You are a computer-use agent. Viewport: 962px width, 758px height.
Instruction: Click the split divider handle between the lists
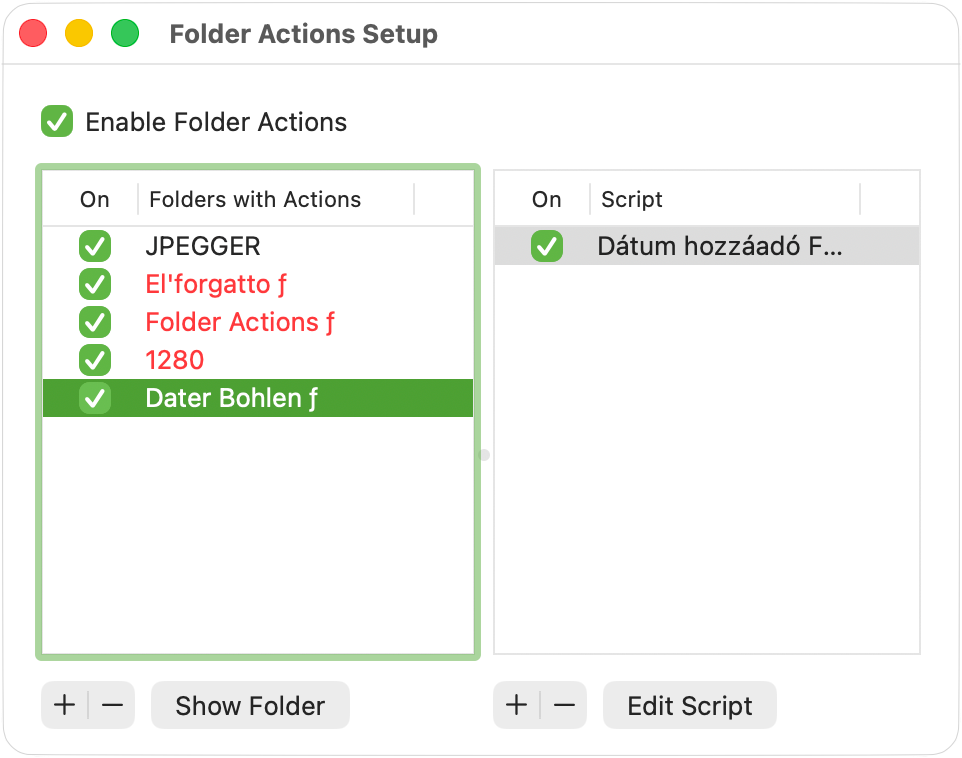485,455
